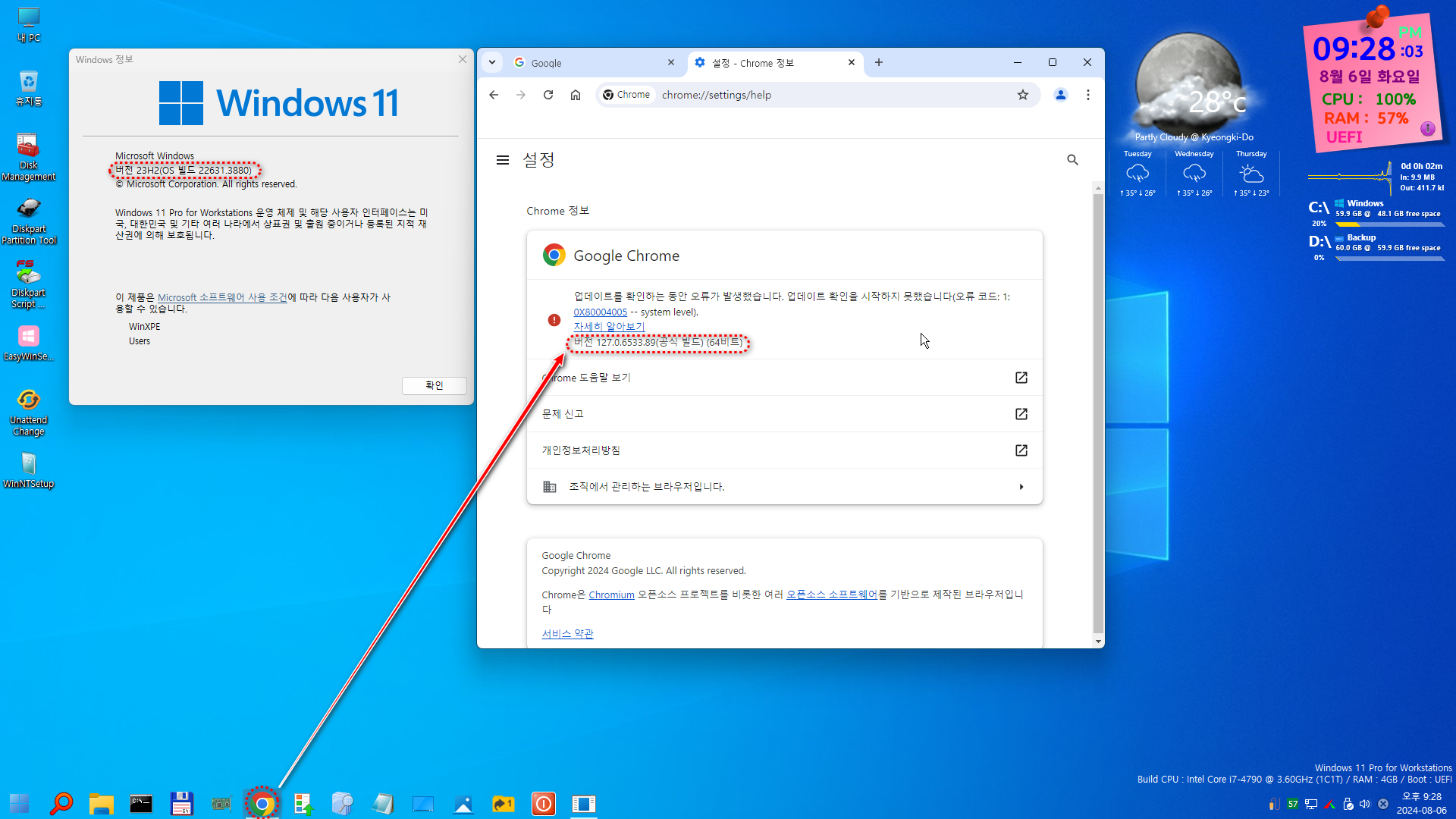1456x819 pixels.
Task: Open new tab with plus button
Action: tap(879, 62)
